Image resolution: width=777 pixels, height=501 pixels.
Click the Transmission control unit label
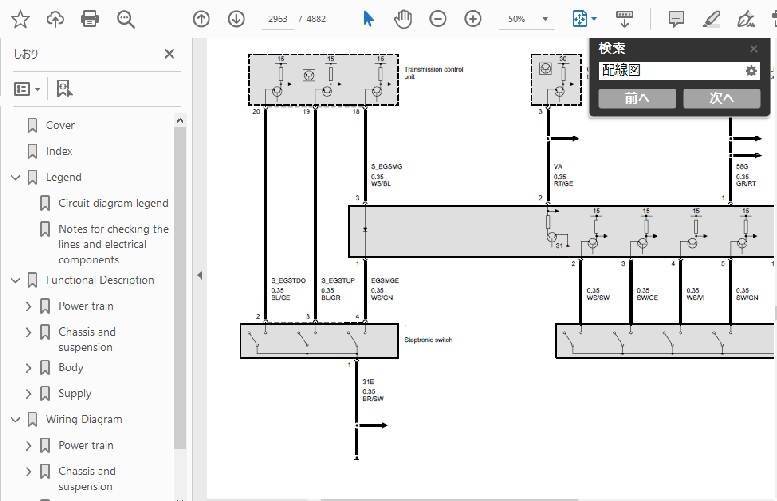[x=434, y=72]
